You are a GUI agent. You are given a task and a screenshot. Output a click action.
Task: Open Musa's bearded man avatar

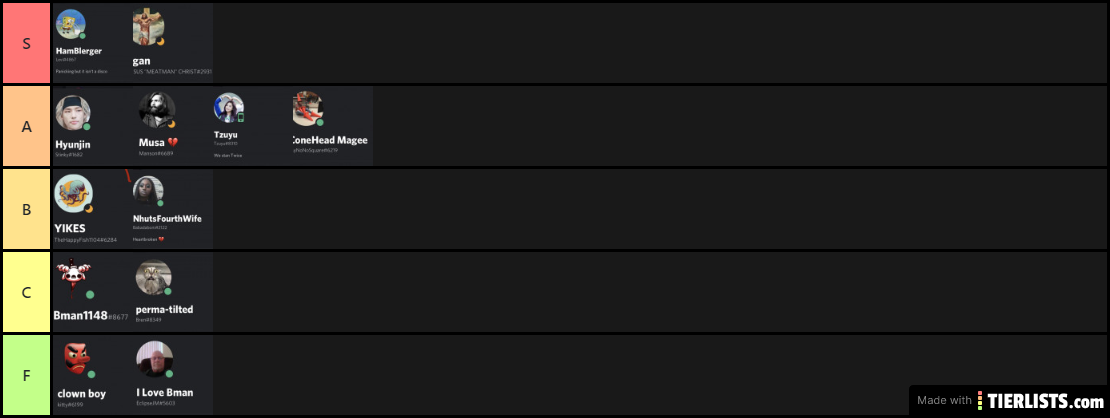coord(156,111)
